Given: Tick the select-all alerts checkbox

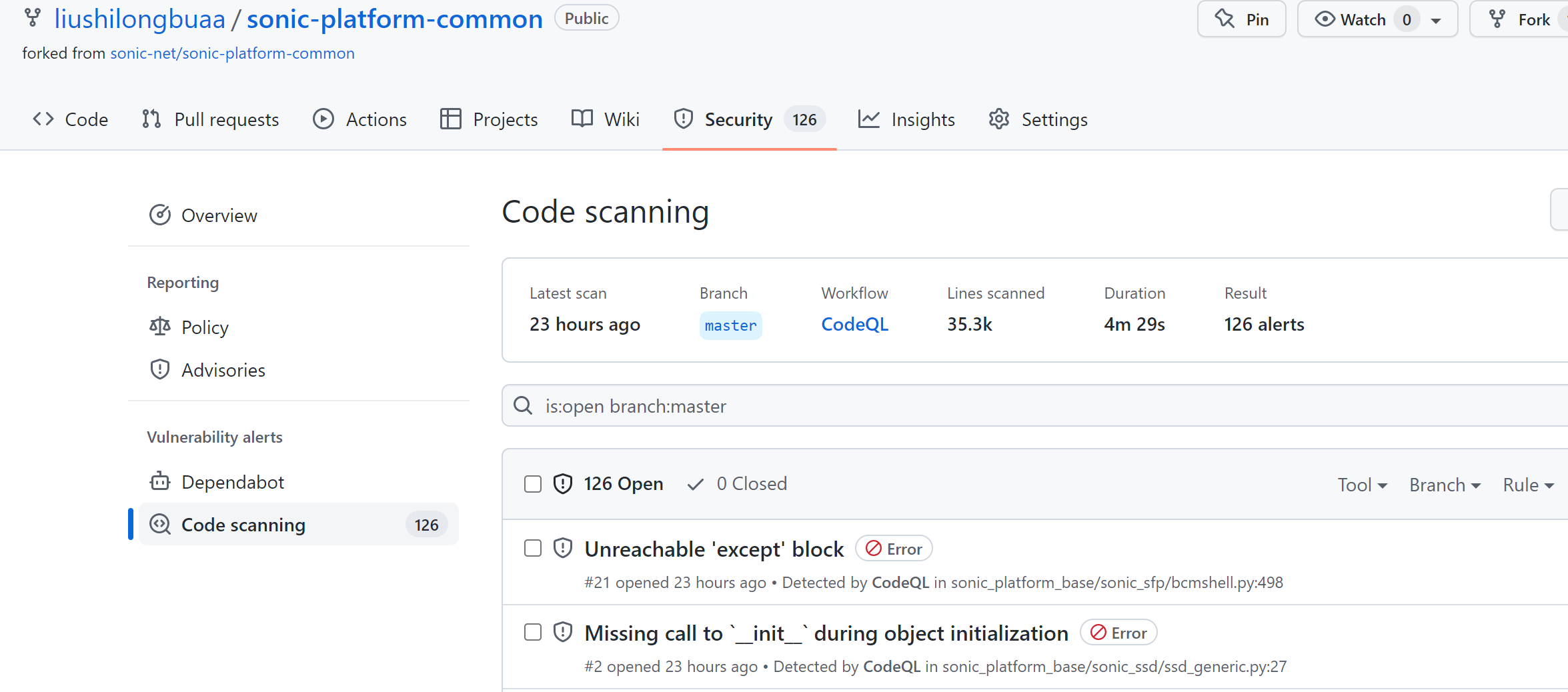Looking at the screenshot, I should (533, 483).
